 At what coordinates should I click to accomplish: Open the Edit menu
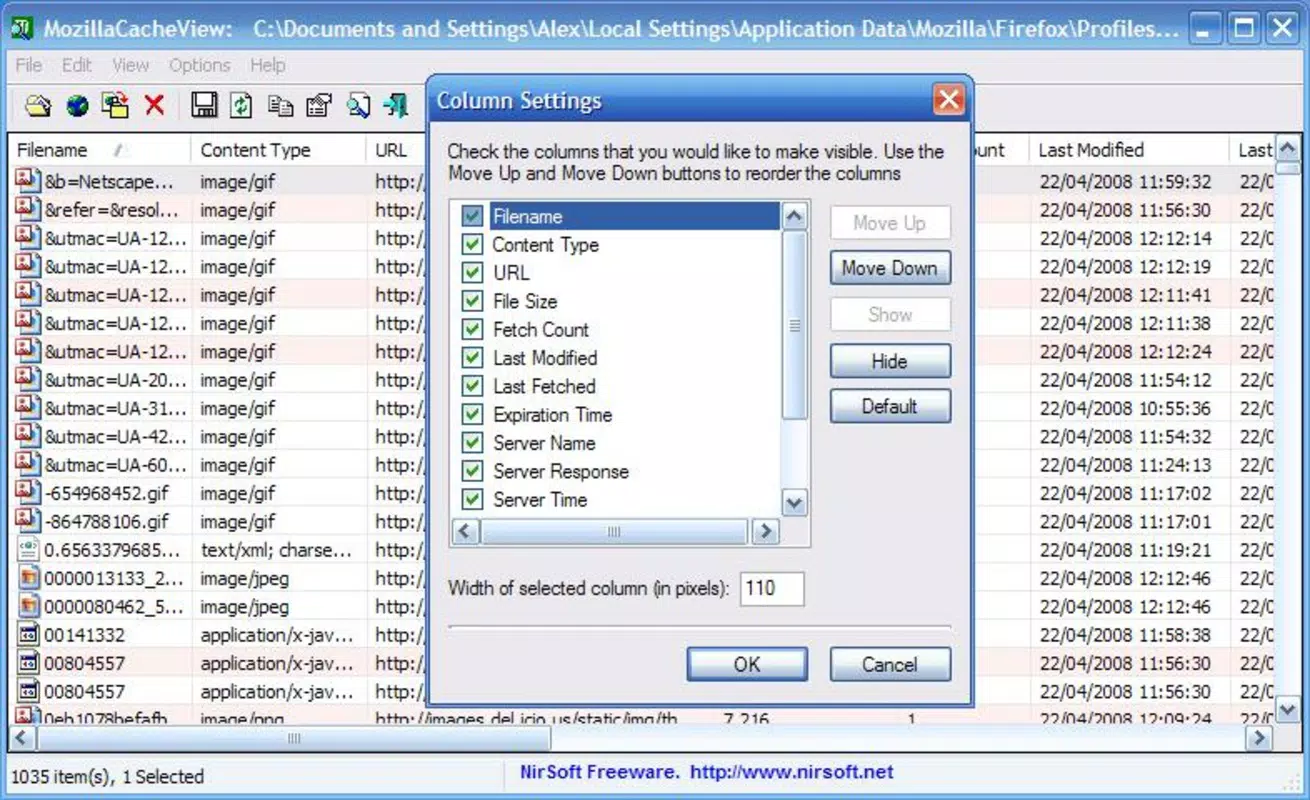(77, 66)
